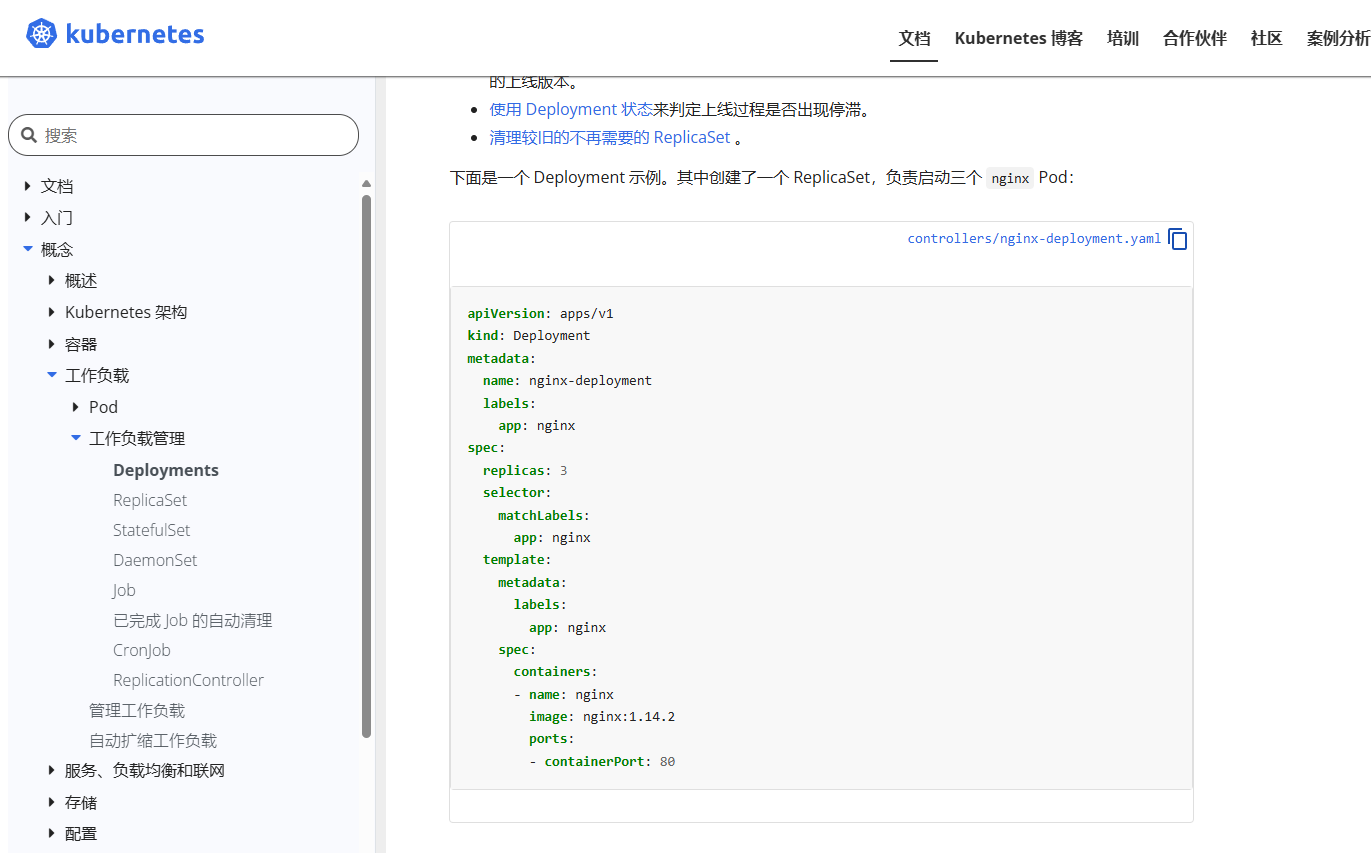Viewport: 1371px width, 853px height.
Task: Click the Kubernetes logo
Action: tap(115, 34)
